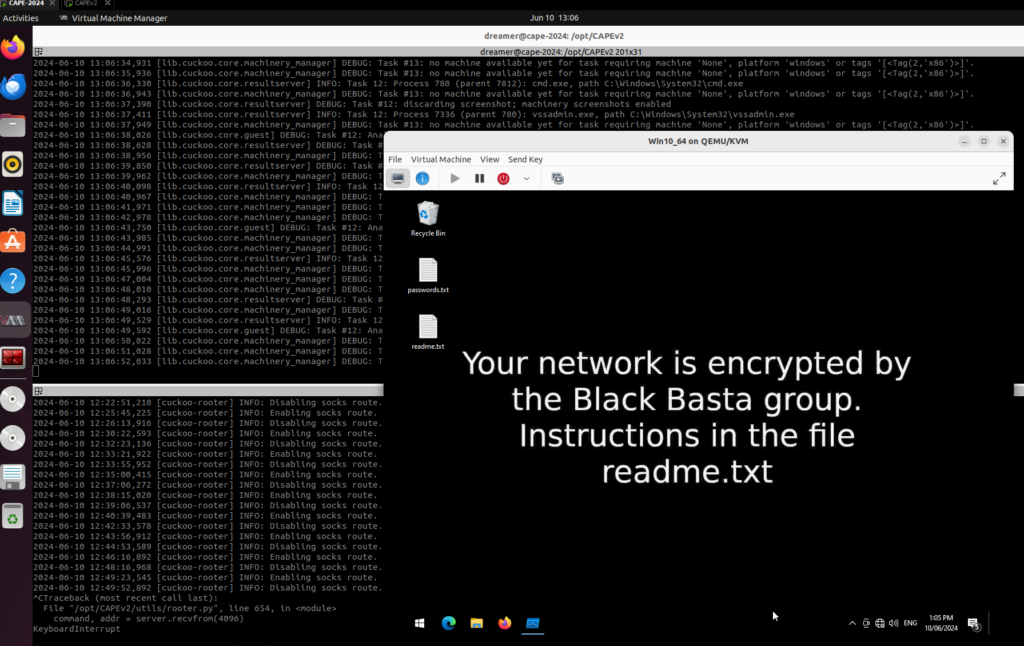Click the Run virtual machine play button
This screenshot has width=1024, height=646.
click(x=455, y=178)
